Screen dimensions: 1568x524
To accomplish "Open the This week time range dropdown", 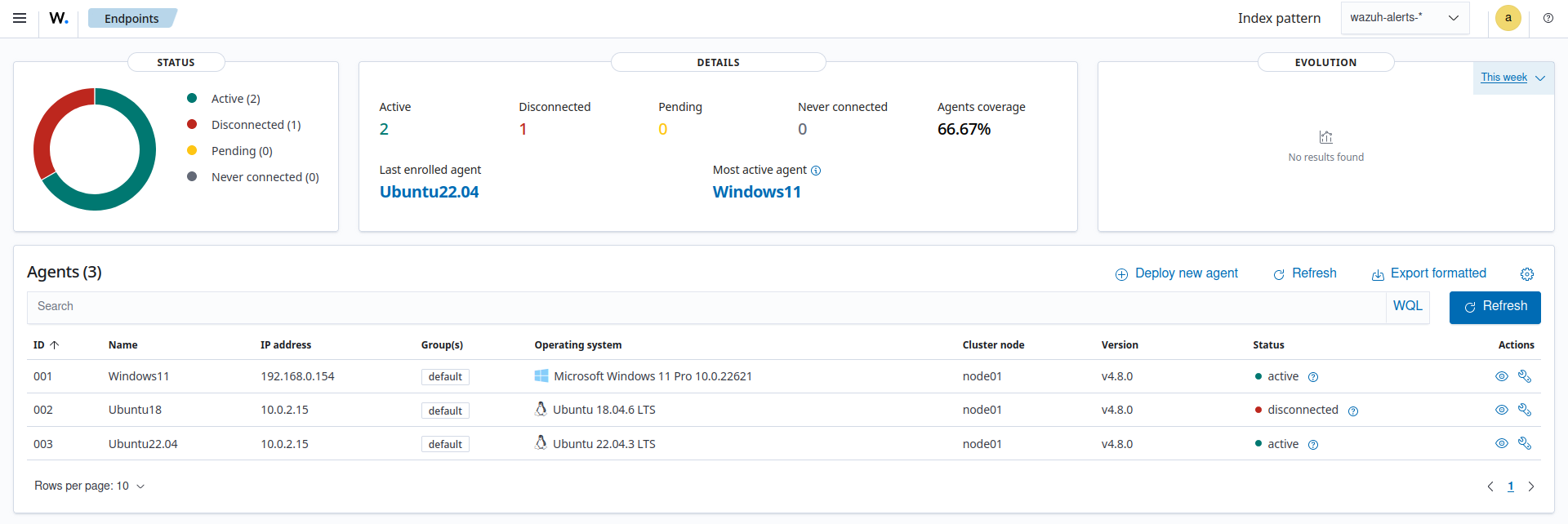I will point(1512,78).
